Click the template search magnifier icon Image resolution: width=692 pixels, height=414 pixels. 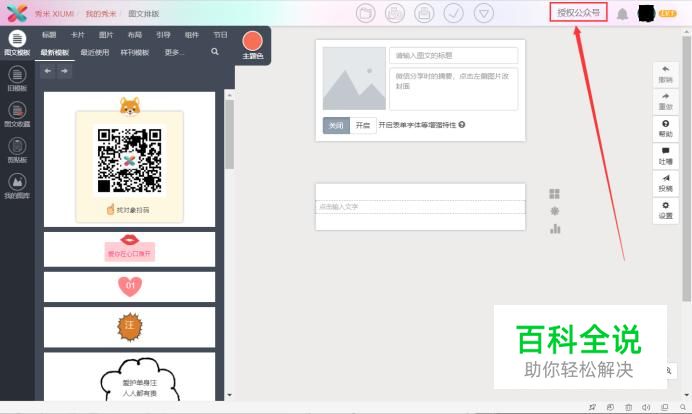pos(215,52)
